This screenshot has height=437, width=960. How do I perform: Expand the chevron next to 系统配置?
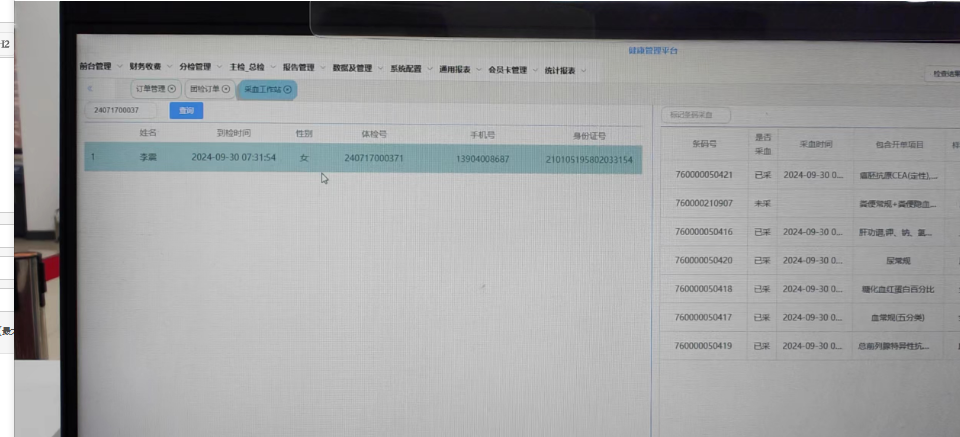(430, 69)
